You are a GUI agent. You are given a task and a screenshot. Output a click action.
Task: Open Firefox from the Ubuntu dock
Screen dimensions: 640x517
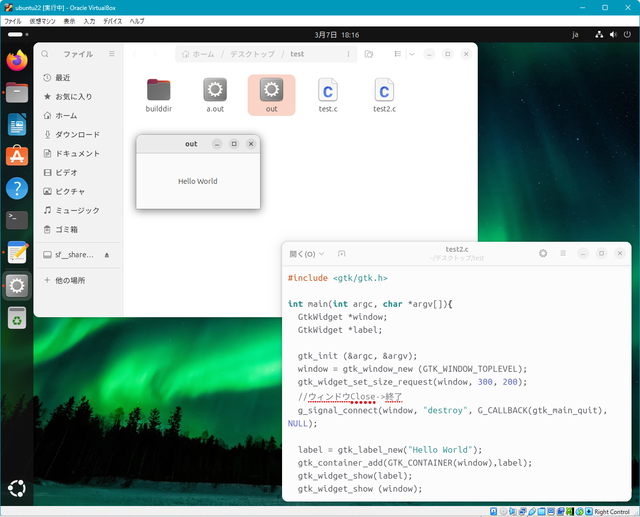pyautogui.click(x=17, y=60)
